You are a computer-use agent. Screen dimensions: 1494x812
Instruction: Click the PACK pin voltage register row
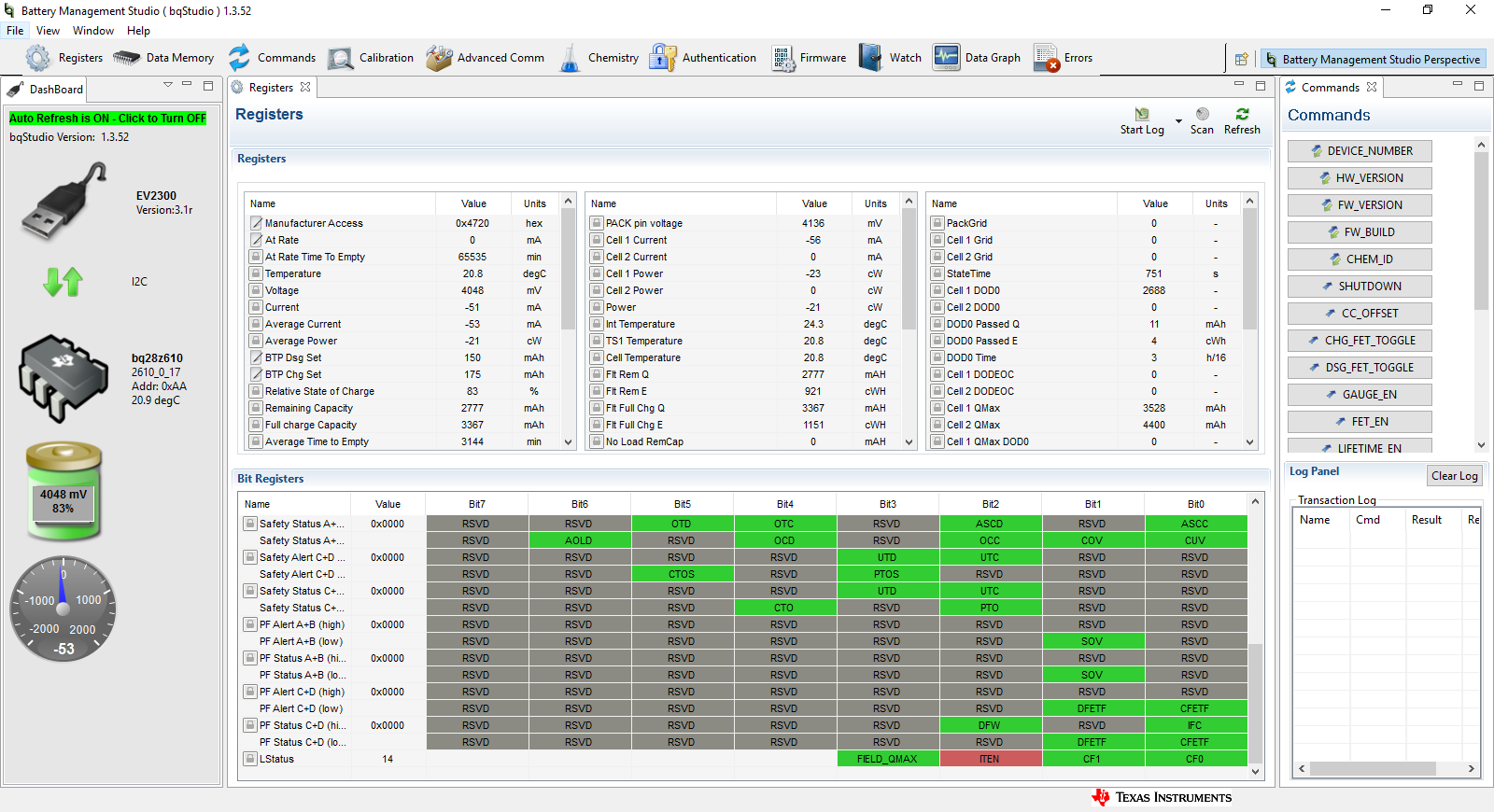[x=744, y=223]
